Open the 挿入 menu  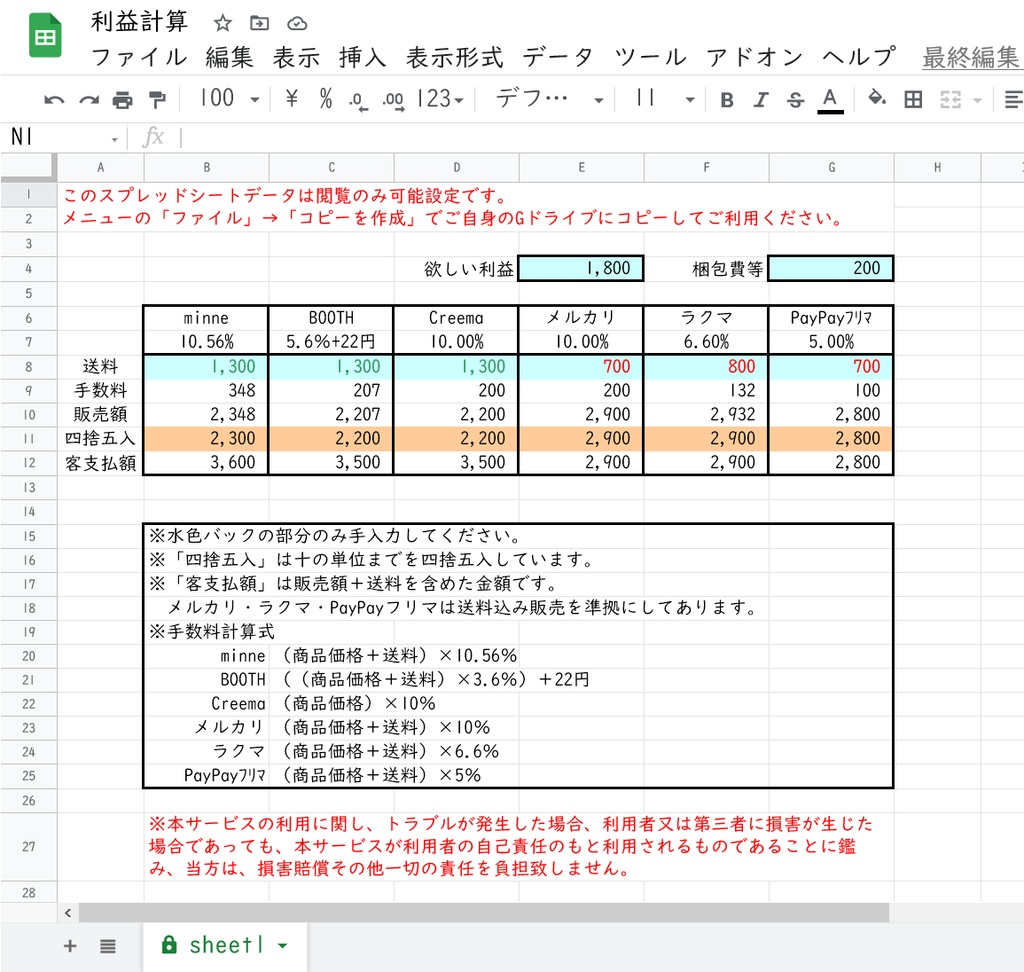tap(362, 57)
